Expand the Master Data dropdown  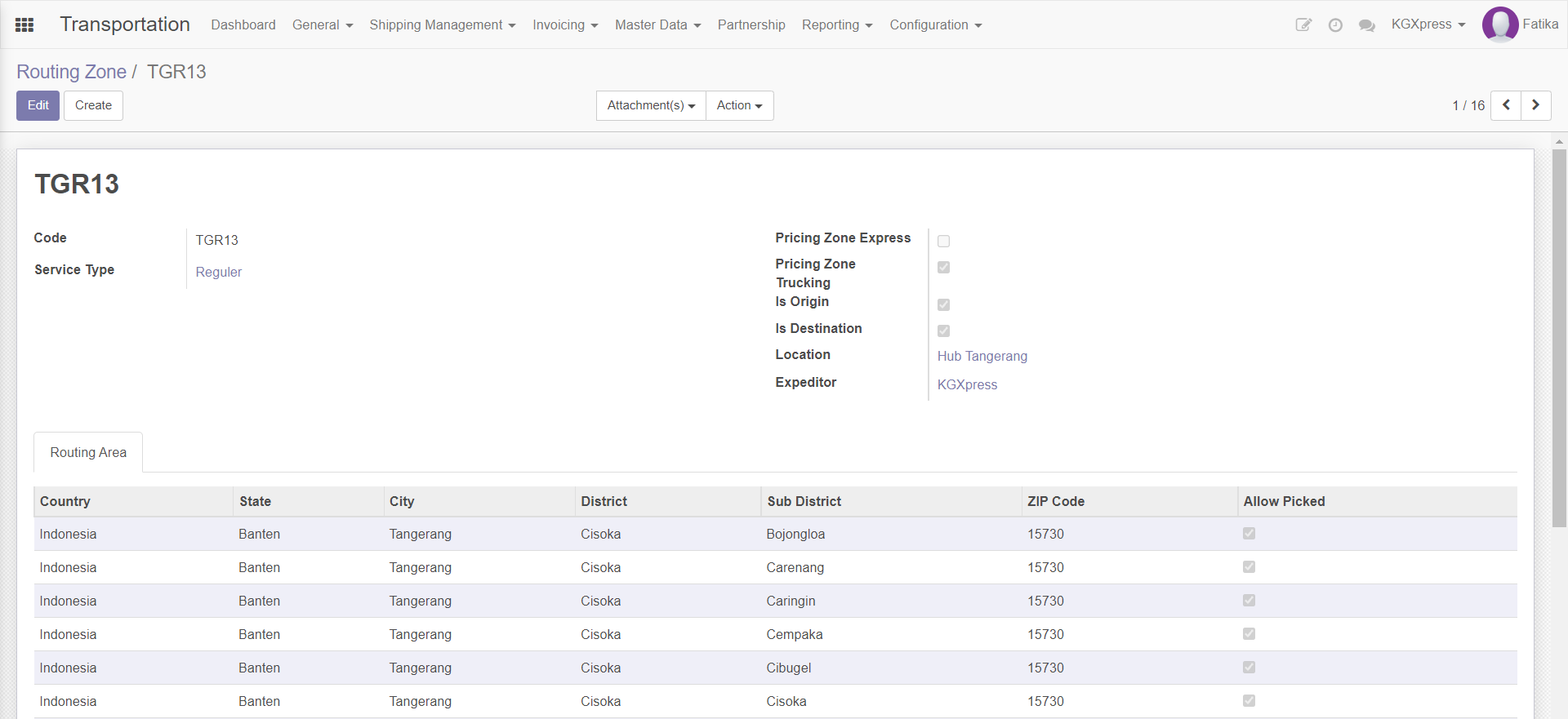pyautogui.click(x=658, y=25)
